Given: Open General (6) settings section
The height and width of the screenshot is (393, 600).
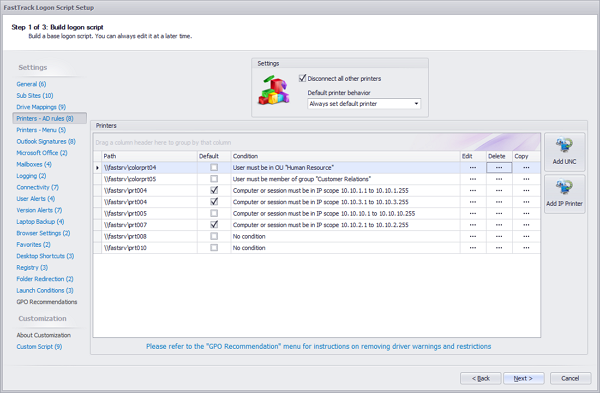Looking at the screenshot, I should point(31,84).
